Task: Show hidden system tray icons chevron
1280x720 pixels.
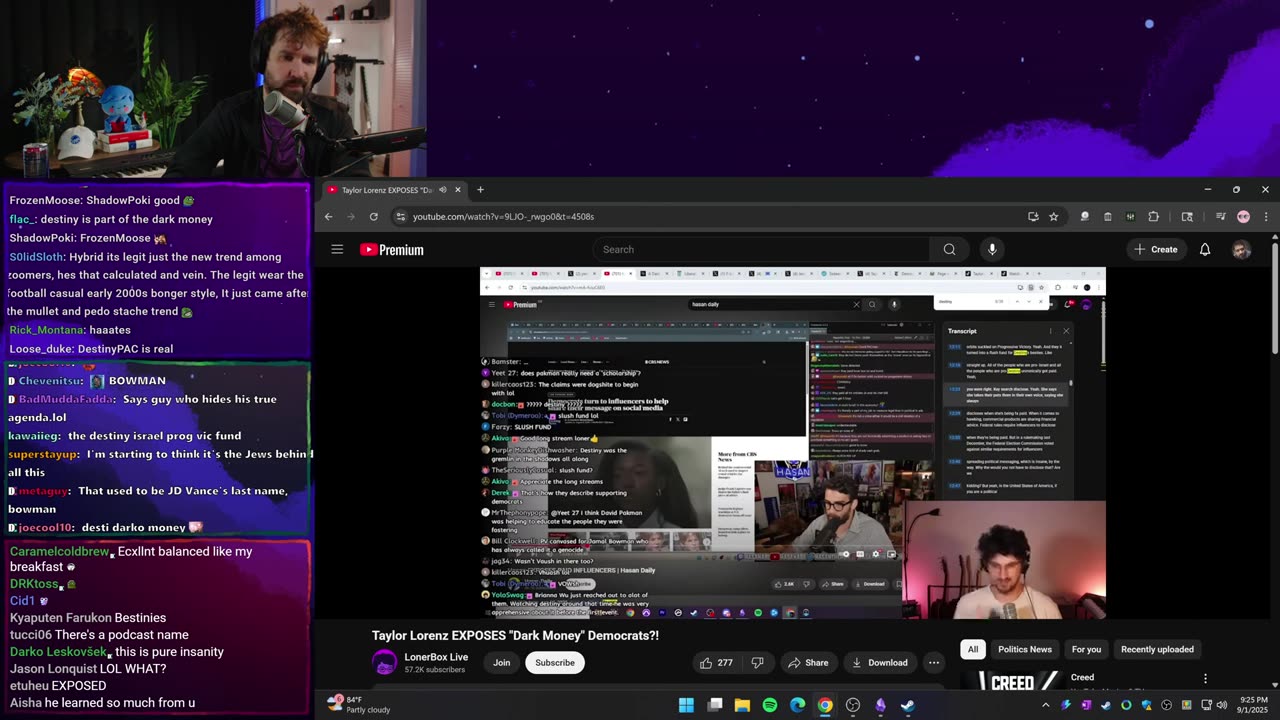Action: [1046, 705]
